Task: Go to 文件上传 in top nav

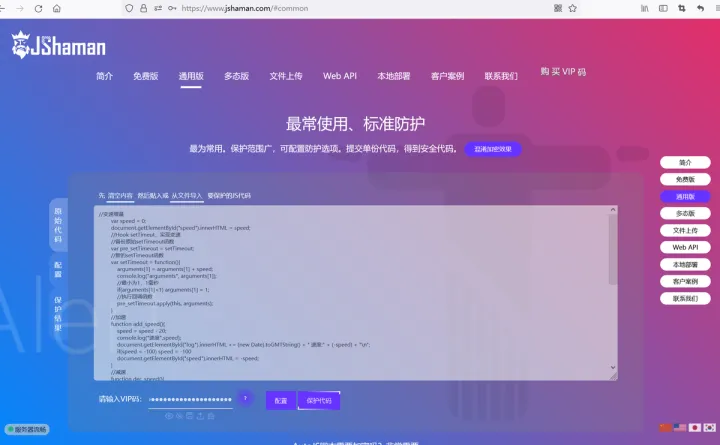Action: pyautogui.click(x=286, y=76)
